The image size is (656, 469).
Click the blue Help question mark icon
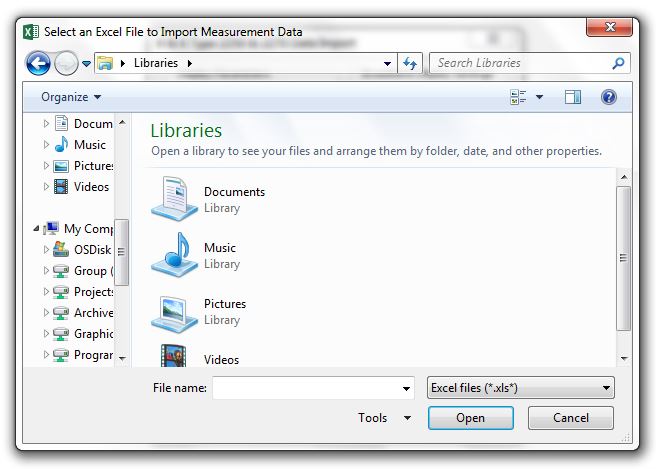608,97
